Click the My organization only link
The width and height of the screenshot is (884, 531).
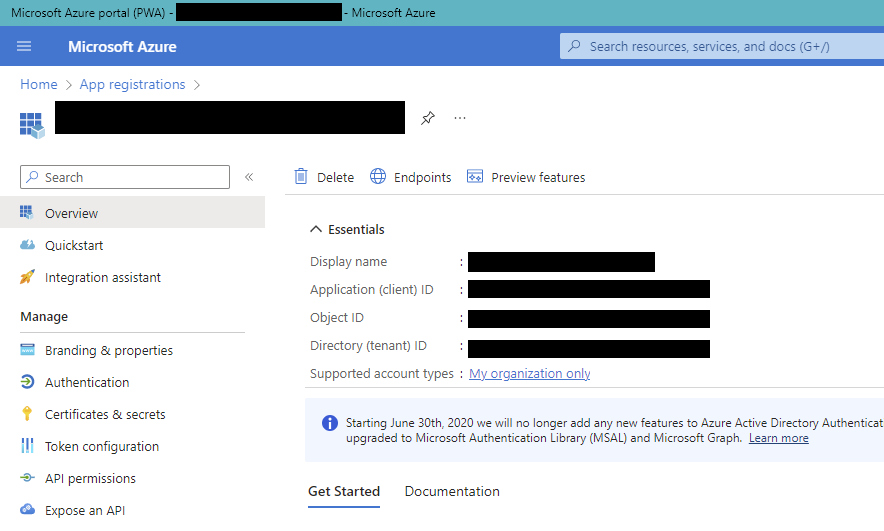point(529,374)
